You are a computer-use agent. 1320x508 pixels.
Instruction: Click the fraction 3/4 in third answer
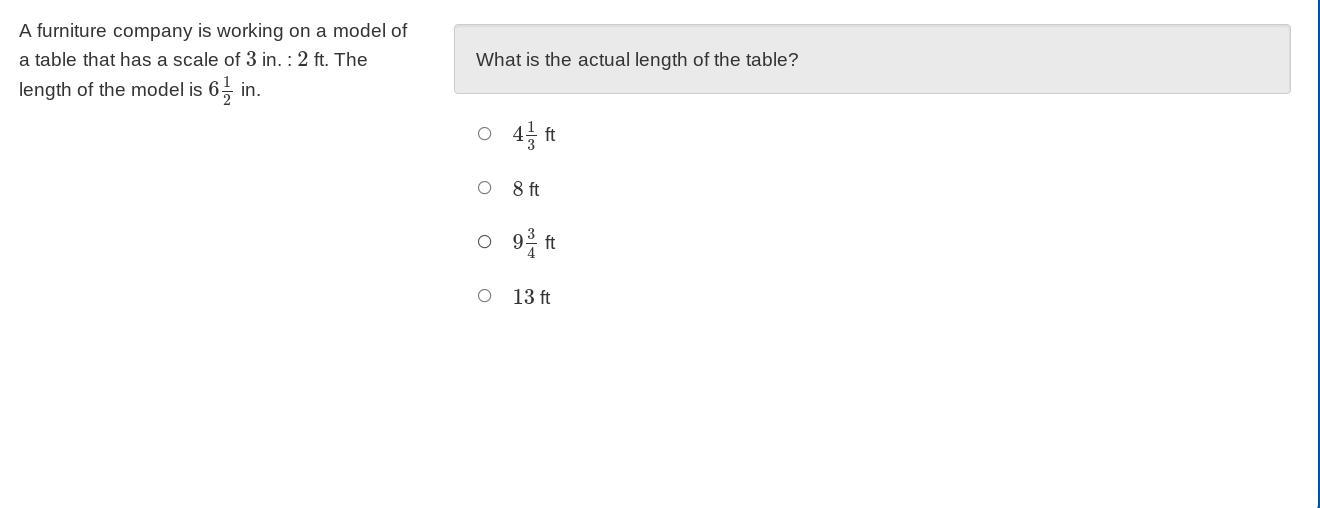[x=531, y=244]
